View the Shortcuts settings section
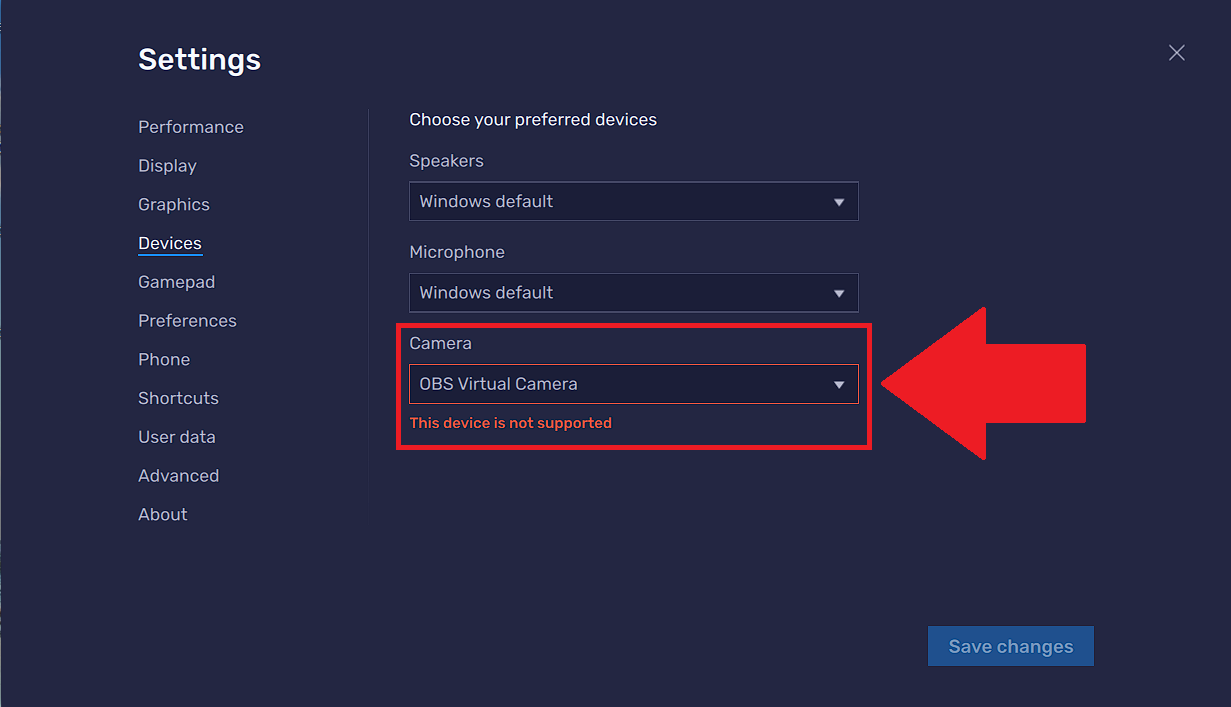1231x707 pixels. click(x=178, y=398)
